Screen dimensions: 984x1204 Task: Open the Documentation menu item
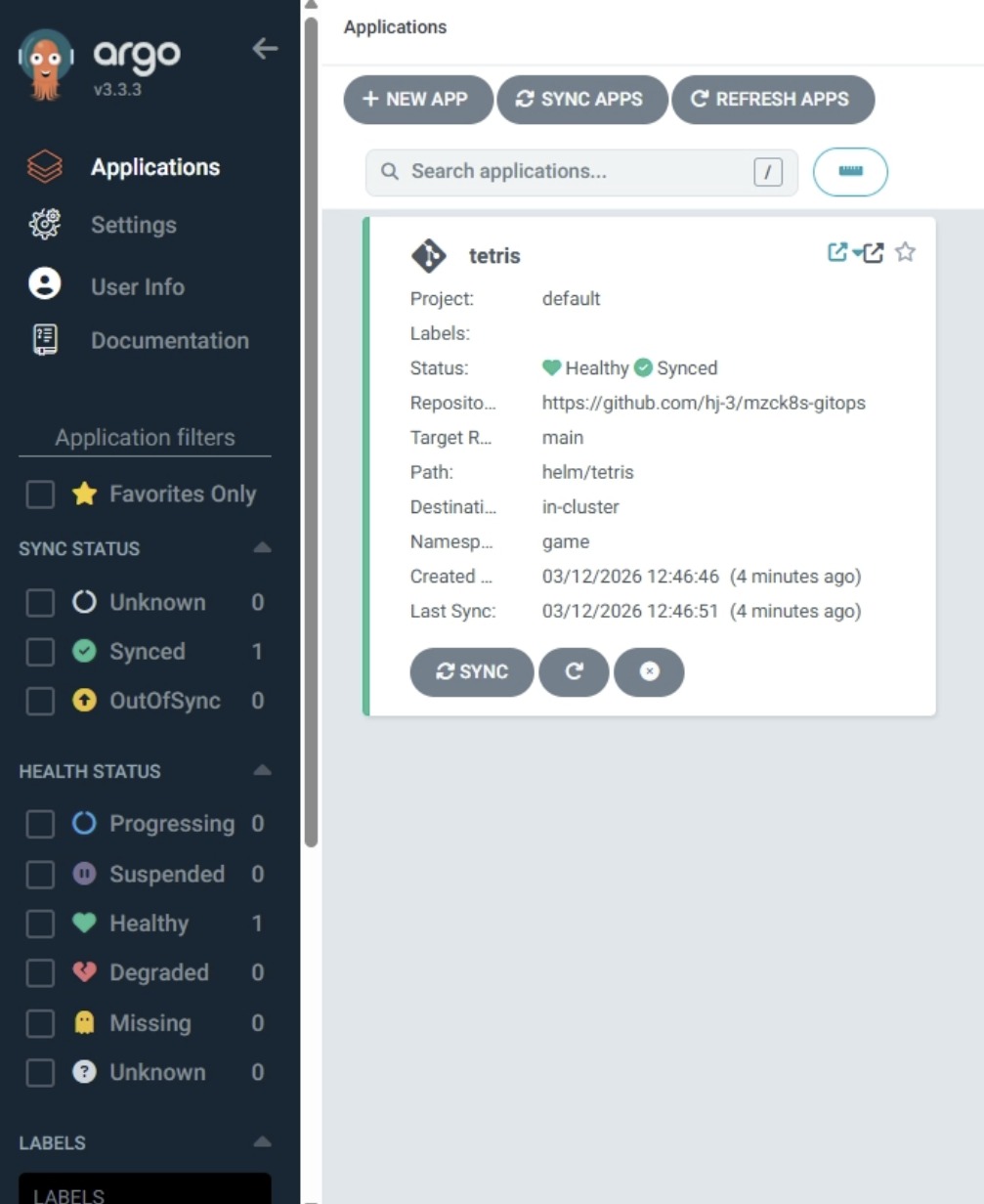(169, 341)
